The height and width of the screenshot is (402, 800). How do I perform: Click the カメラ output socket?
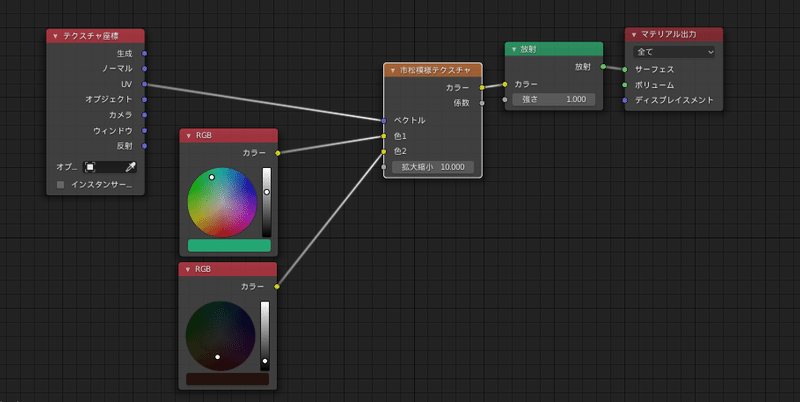[144, 115]
